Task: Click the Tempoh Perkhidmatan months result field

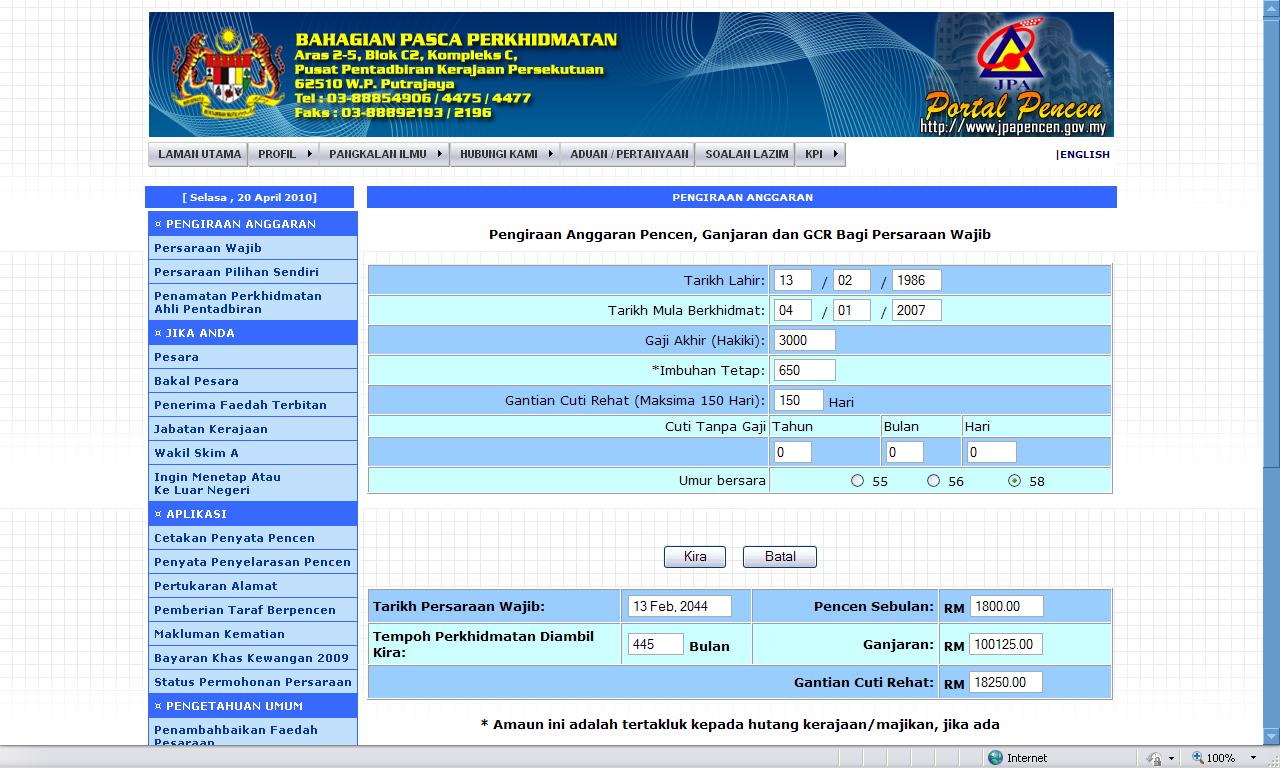Action: coord(655,644)
